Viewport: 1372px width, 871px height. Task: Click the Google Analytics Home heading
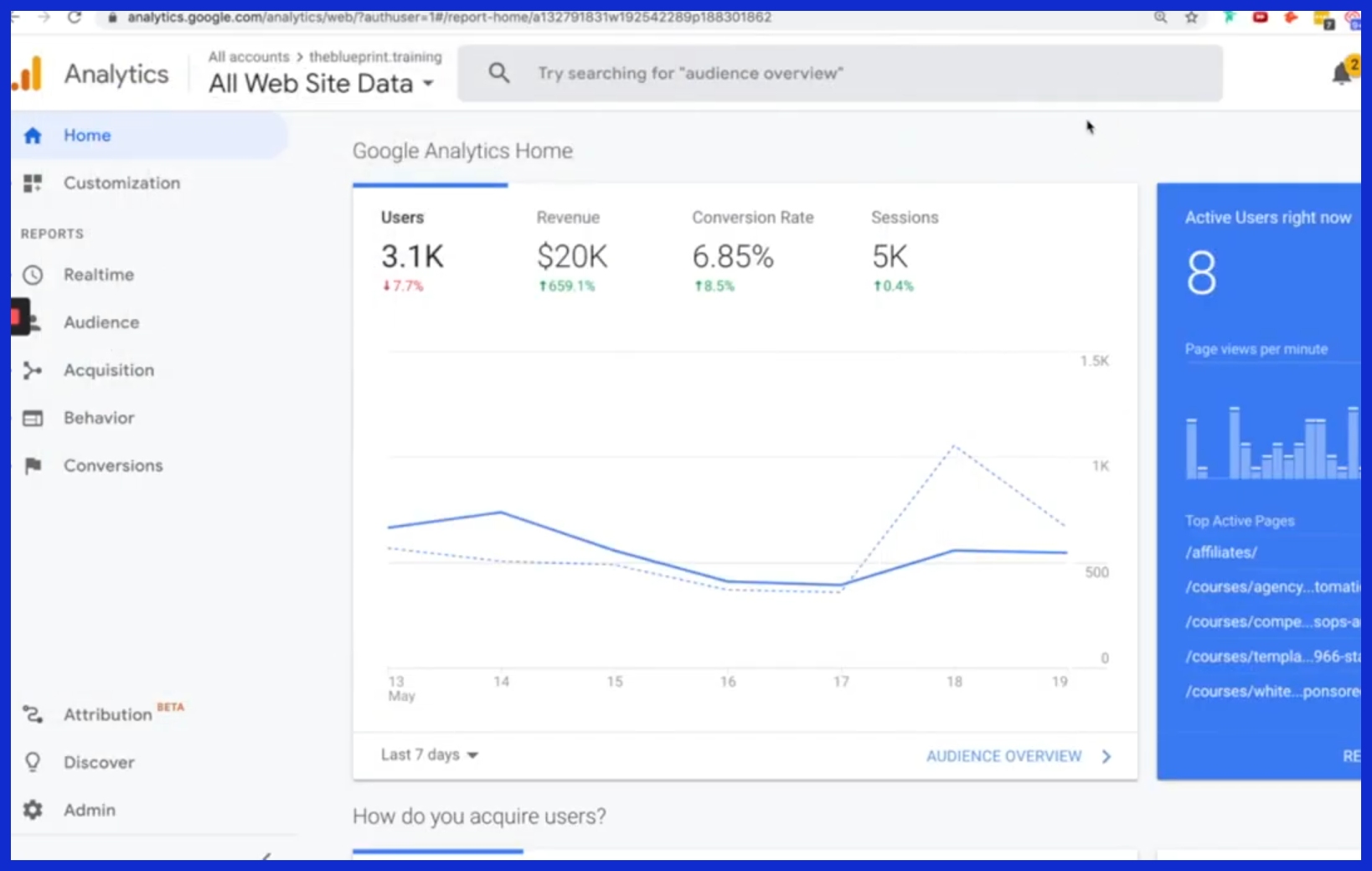462,152
